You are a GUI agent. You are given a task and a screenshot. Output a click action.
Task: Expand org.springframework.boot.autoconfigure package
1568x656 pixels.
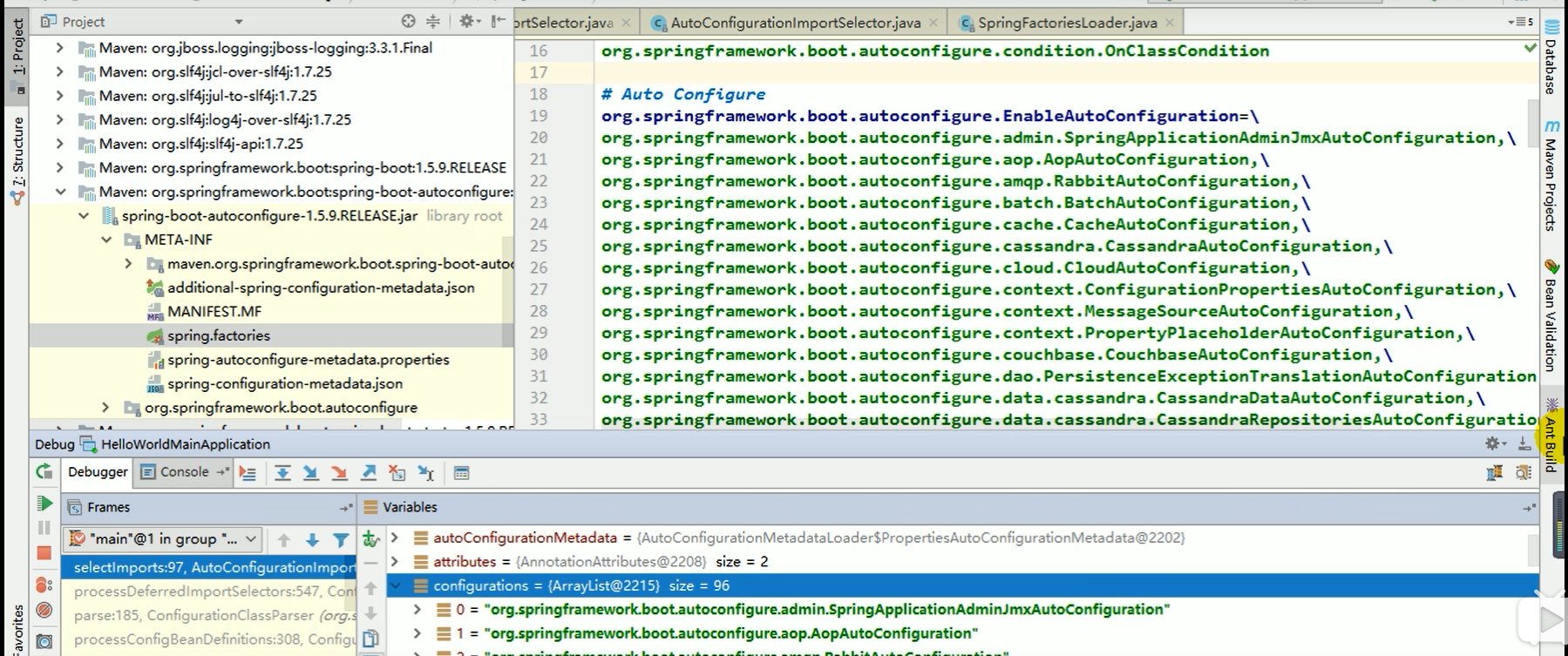click(105, 408)
